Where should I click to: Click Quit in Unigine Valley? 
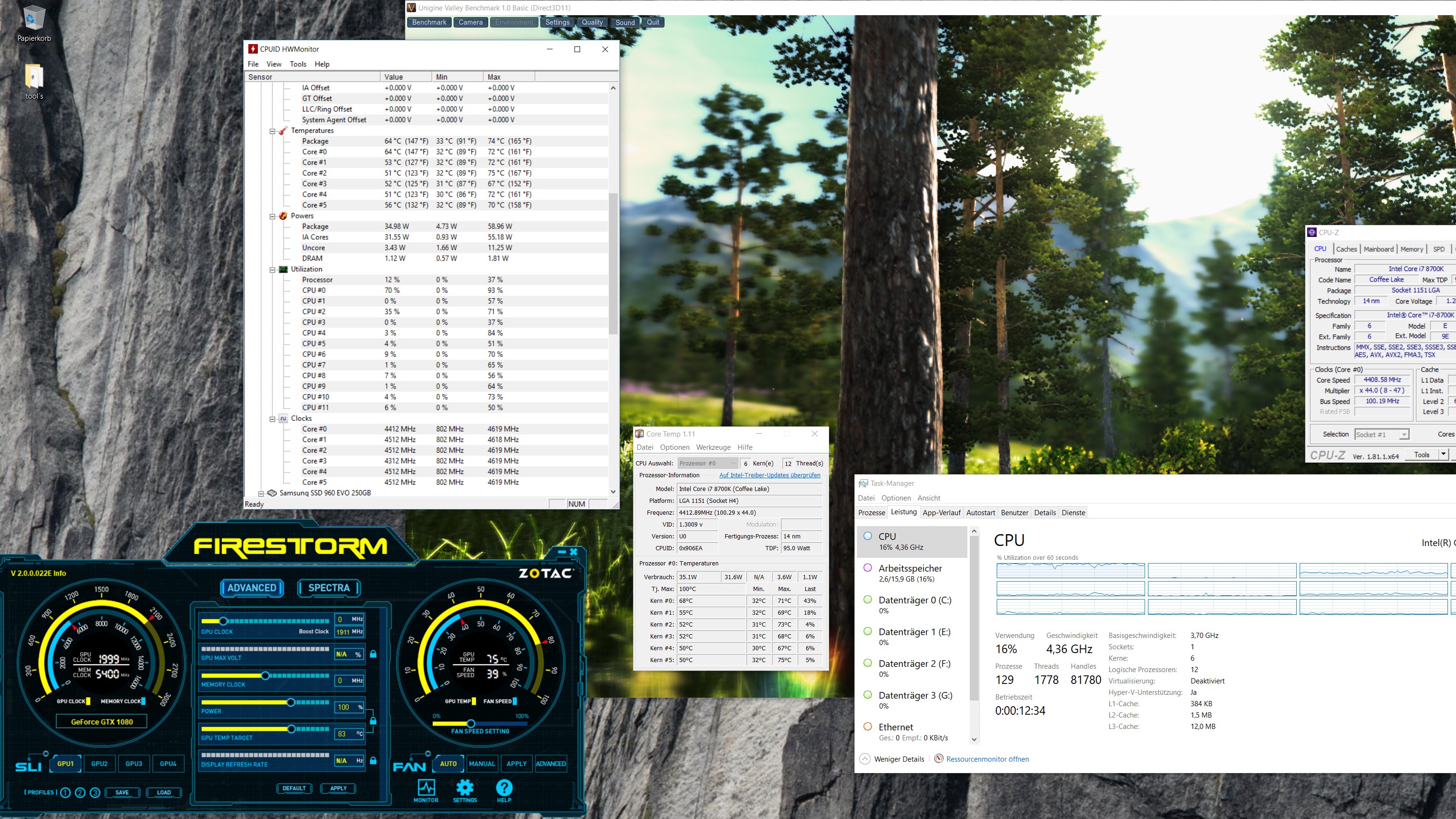(x=653, y=22)
